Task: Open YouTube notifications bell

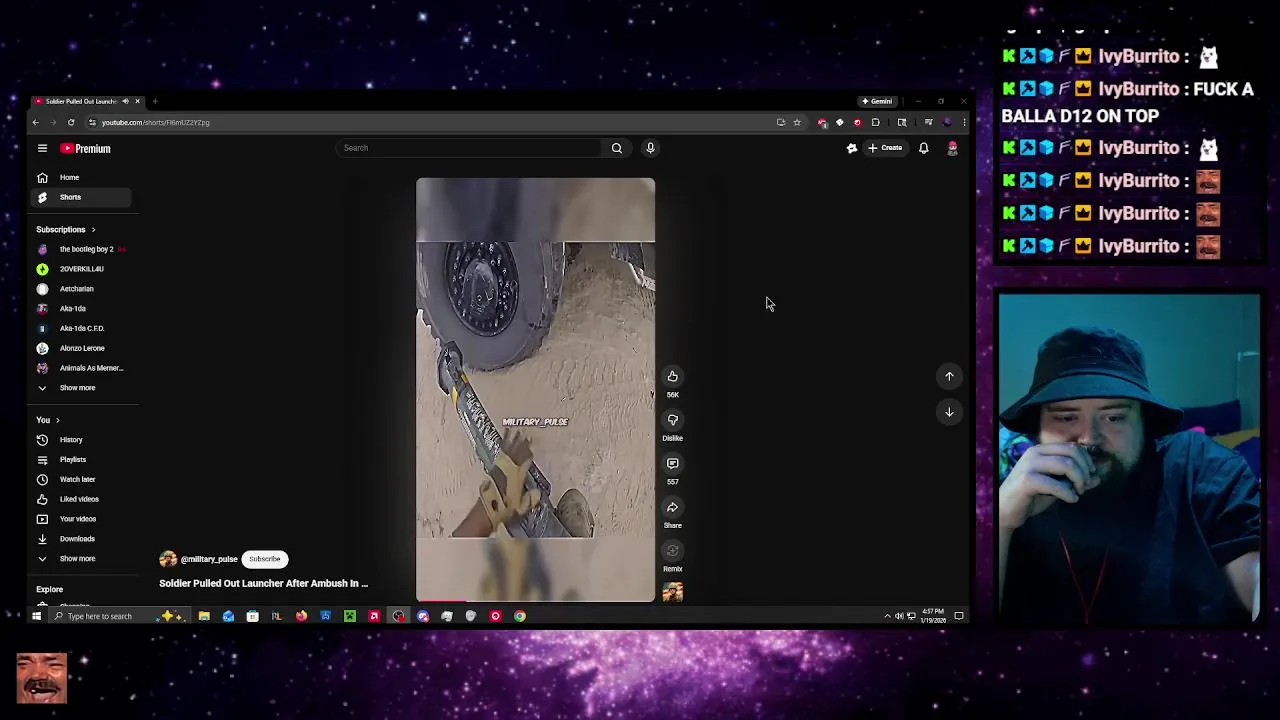Action: click(x=924, y=148)
